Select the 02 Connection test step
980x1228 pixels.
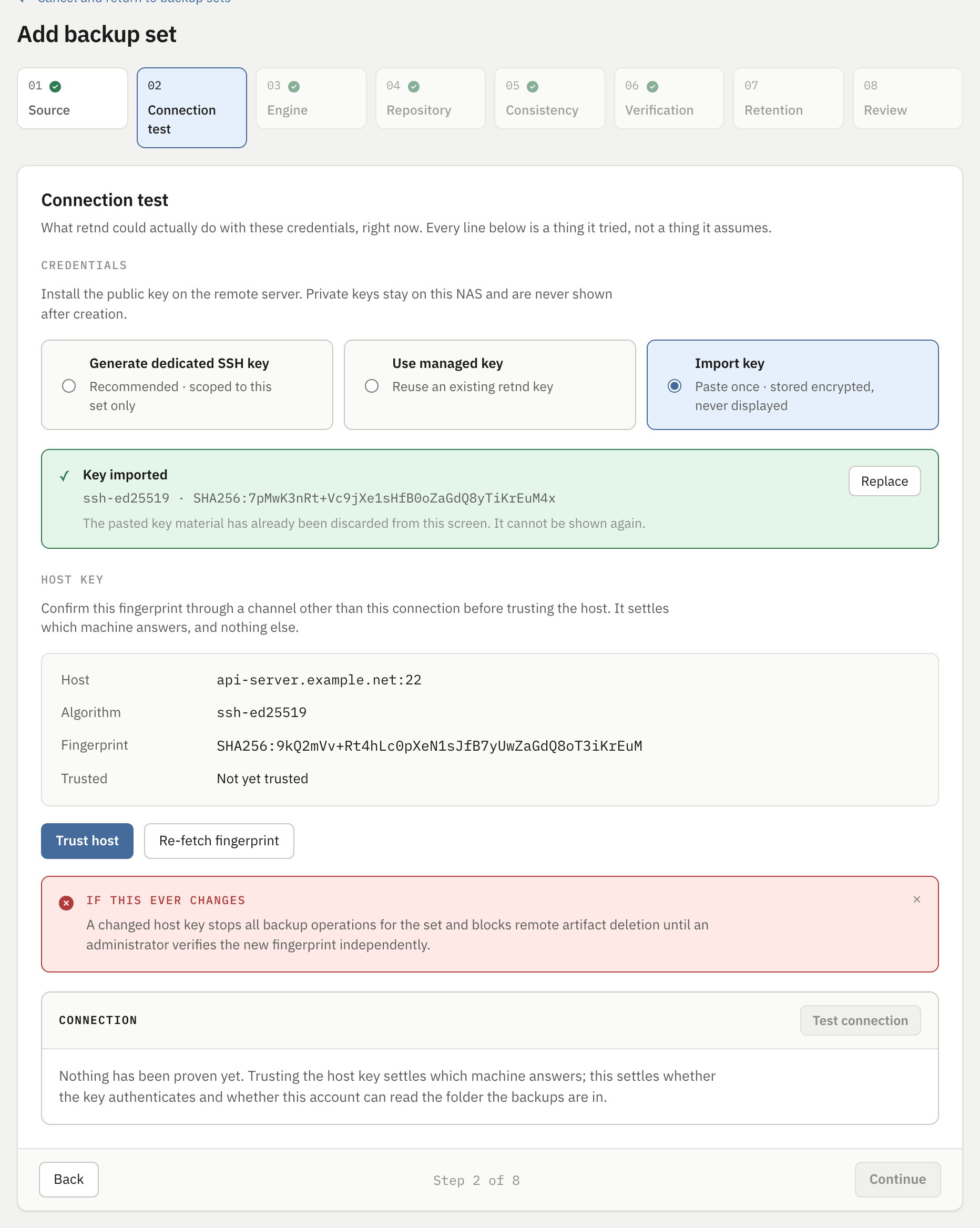click(191, 108)
